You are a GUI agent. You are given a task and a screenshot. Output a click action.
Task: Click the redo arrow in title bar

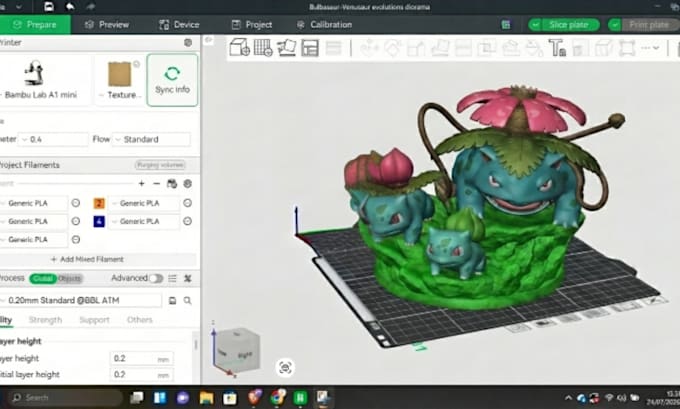point(90,7)
